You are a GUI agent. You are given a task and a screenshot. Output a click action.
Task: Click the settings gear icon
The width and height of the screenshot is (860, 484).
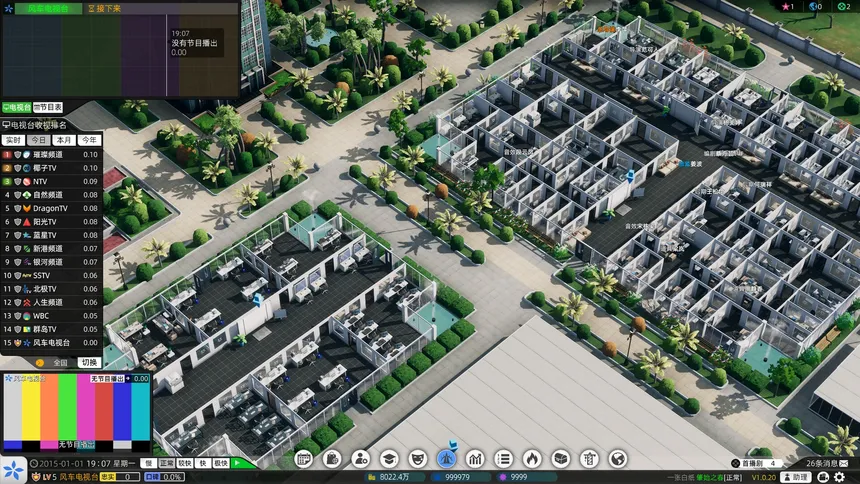[840, 477]
